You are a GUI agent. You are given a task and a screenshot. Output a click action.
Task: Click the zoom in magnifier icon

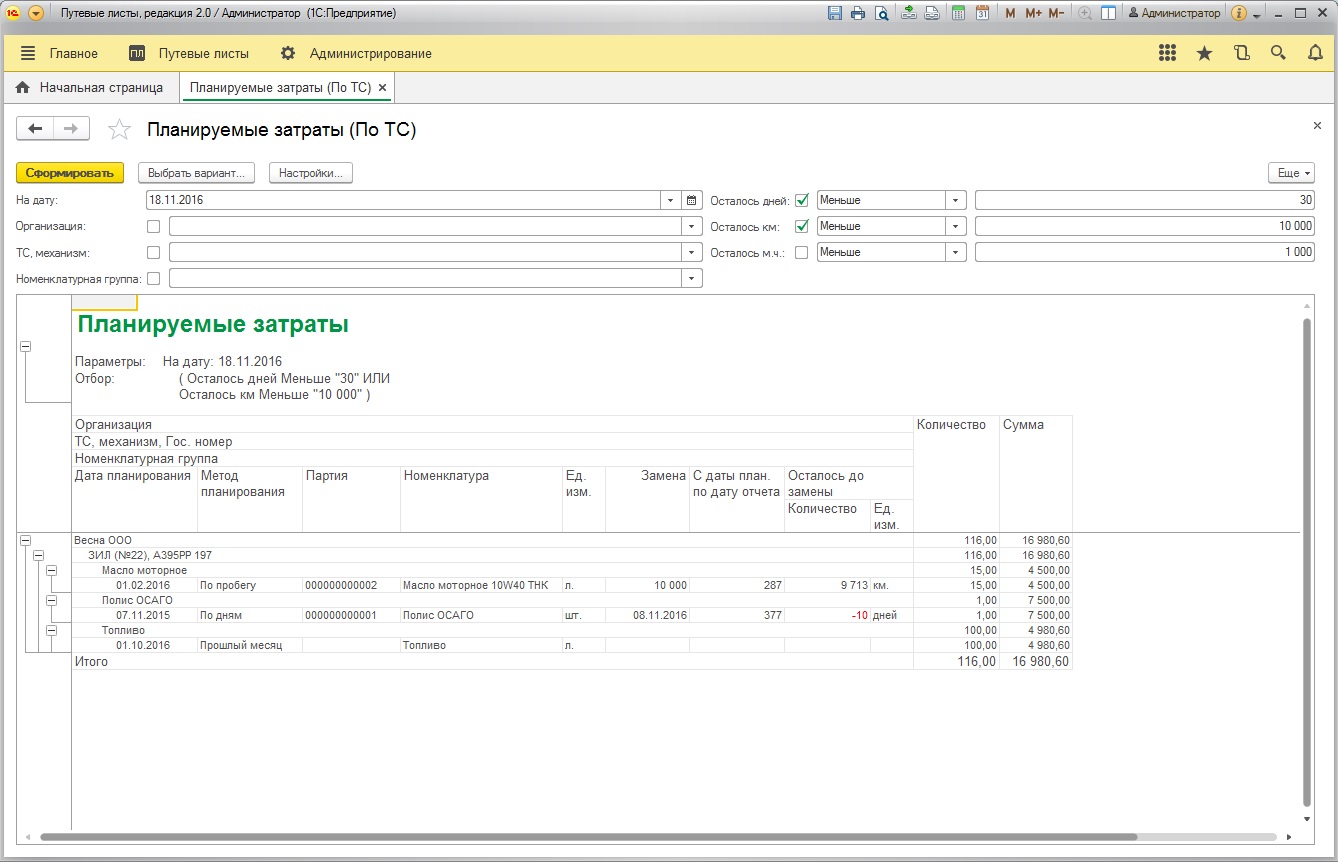click(x=1085, y=13)
